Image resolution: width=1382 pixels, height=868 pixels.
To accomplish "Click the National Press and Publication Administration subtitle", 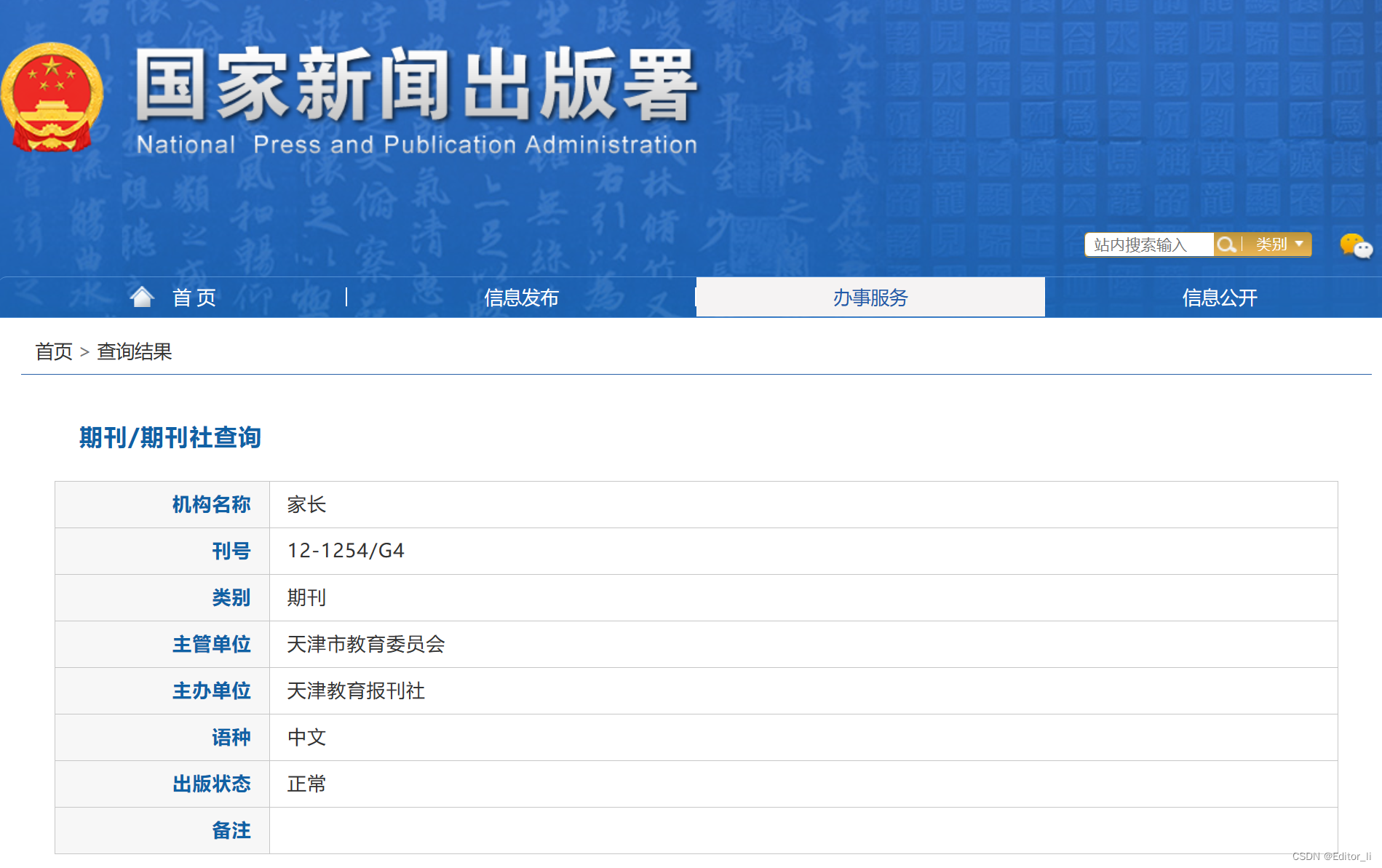I will [417, 144].
